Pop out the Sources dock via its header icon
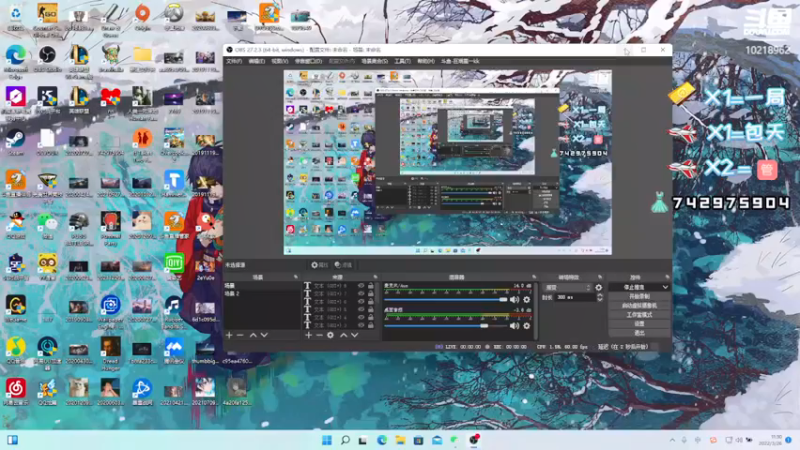This screenshot has width=800, height=450. 375,277
